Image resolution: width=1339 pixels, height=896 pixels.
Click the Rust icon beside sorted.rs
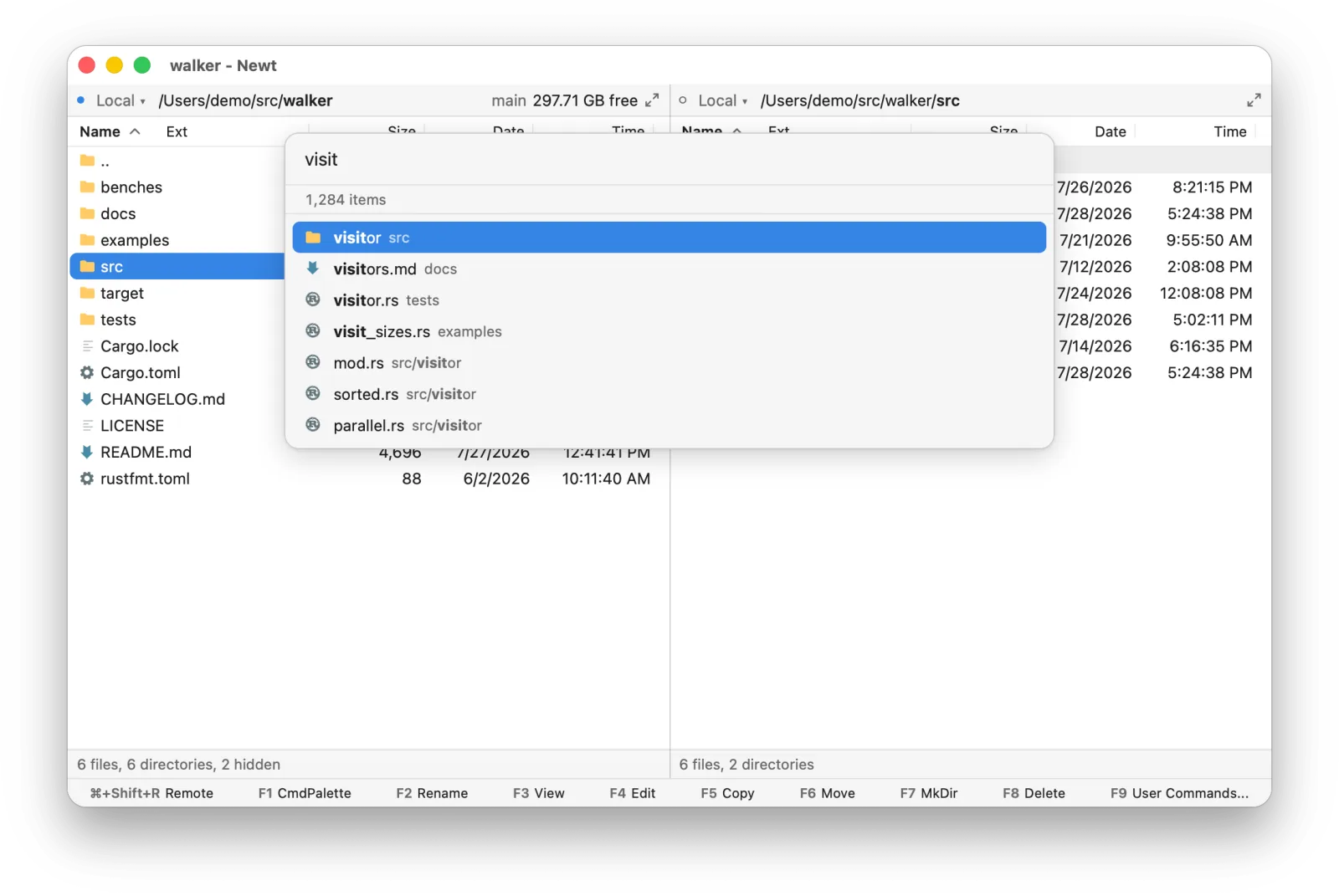click(313, 394)
